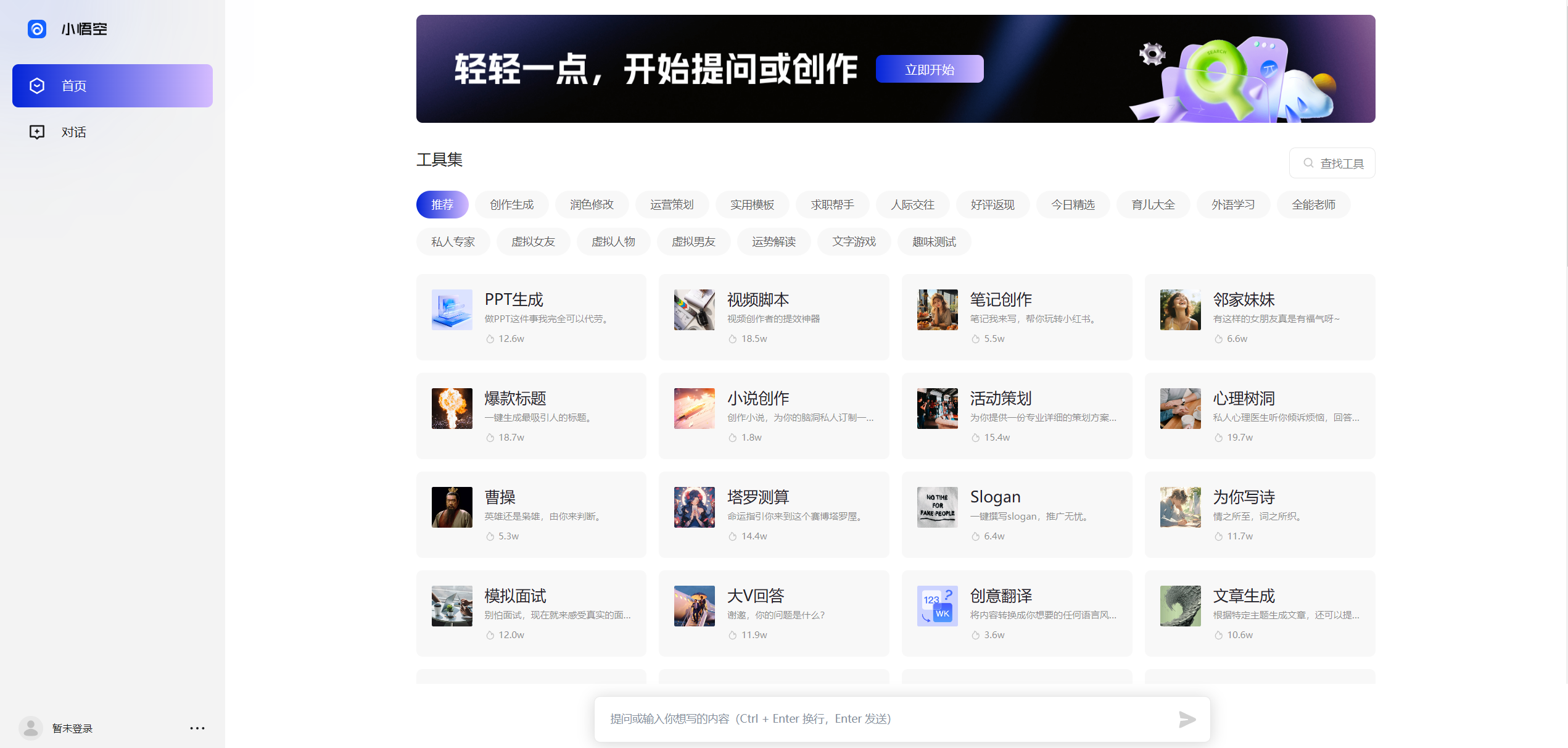Choose the 运势解读 category
Viewport: 1568px width, 748px height.
[774, 242]
